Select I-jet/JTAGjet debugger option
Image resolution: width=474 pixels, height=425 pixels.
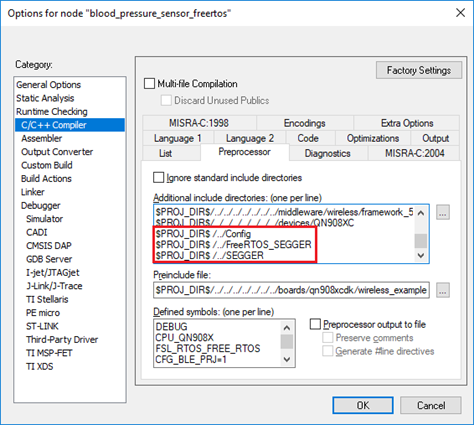click(53, 272)
